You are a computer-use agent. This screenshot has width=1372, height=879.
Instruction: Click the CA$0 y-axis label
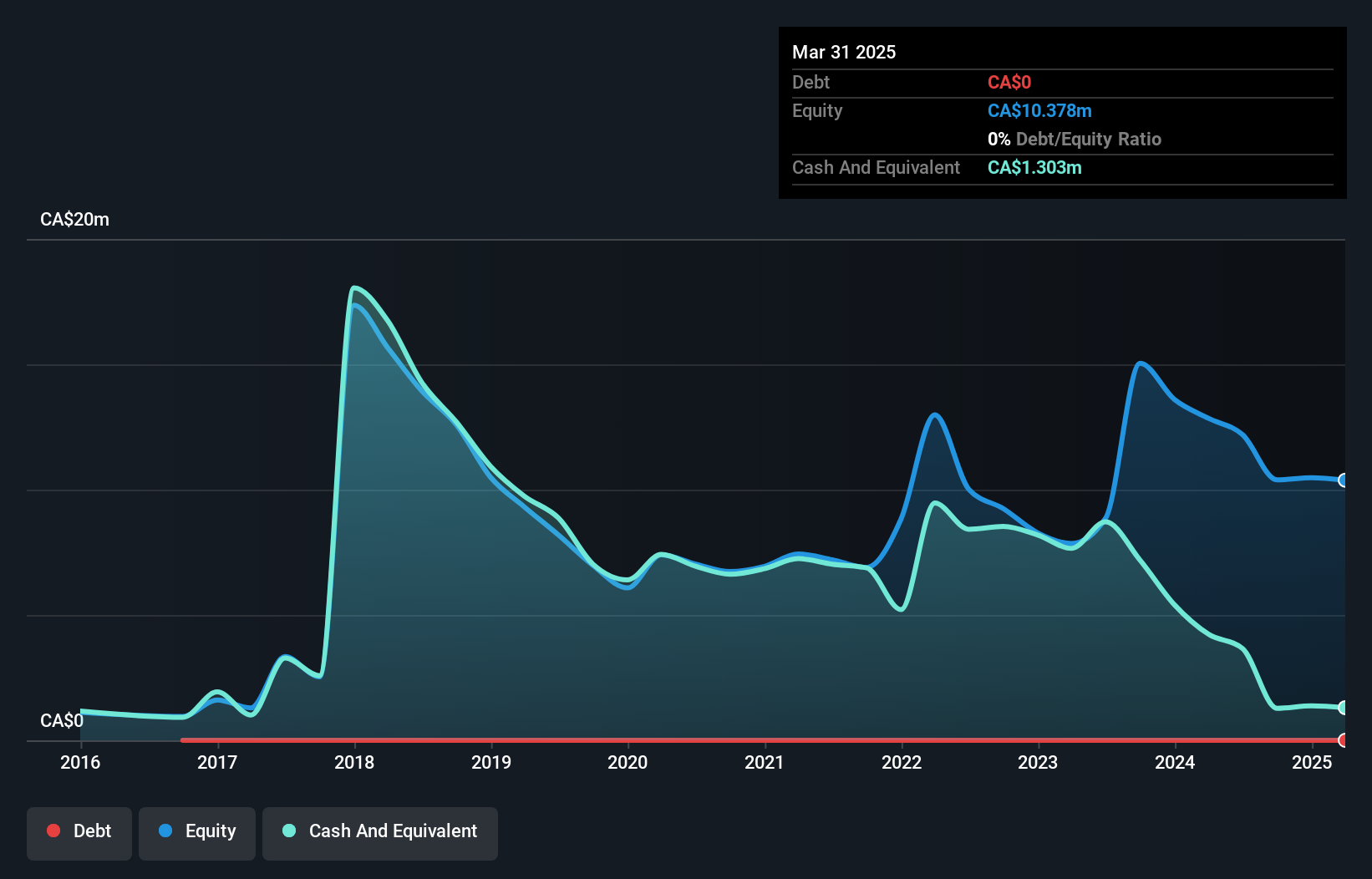coord(62,721)
